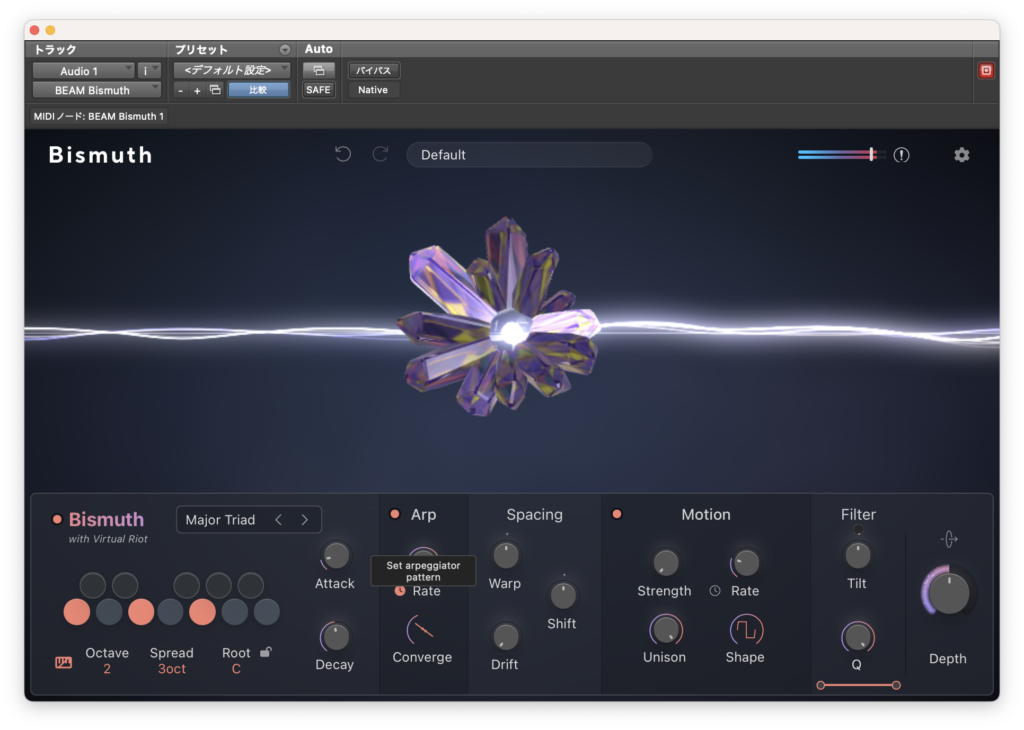Image resolution: width=1024 pixels, height=730 pixels.
Task: Click the left handle of the filter range slider
Action: pos(821,685)
